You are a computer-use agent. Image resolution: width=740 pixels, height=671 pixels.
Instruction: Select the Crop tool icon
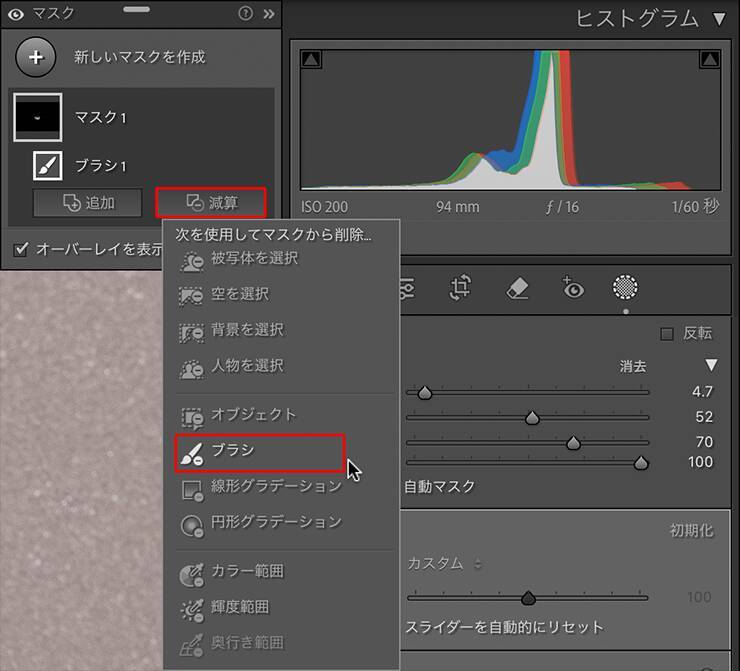click(461, 288)
